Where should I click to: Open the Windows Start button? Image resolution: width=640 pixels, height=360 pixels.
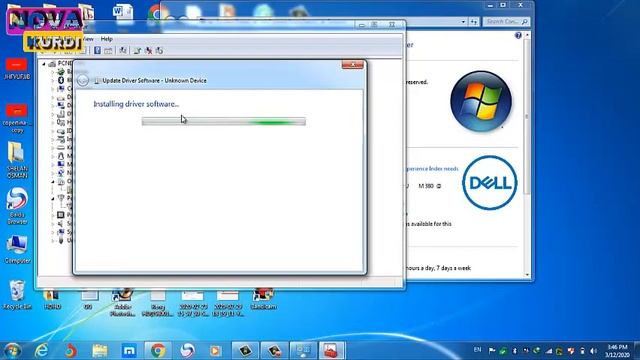[11, 351]
